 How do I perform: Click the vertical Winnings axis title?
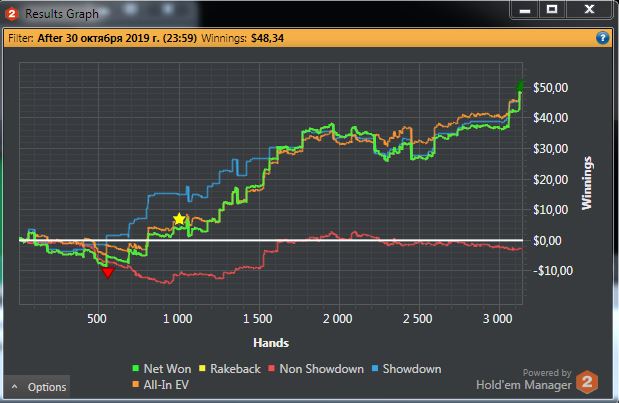(x=587, y=183)
